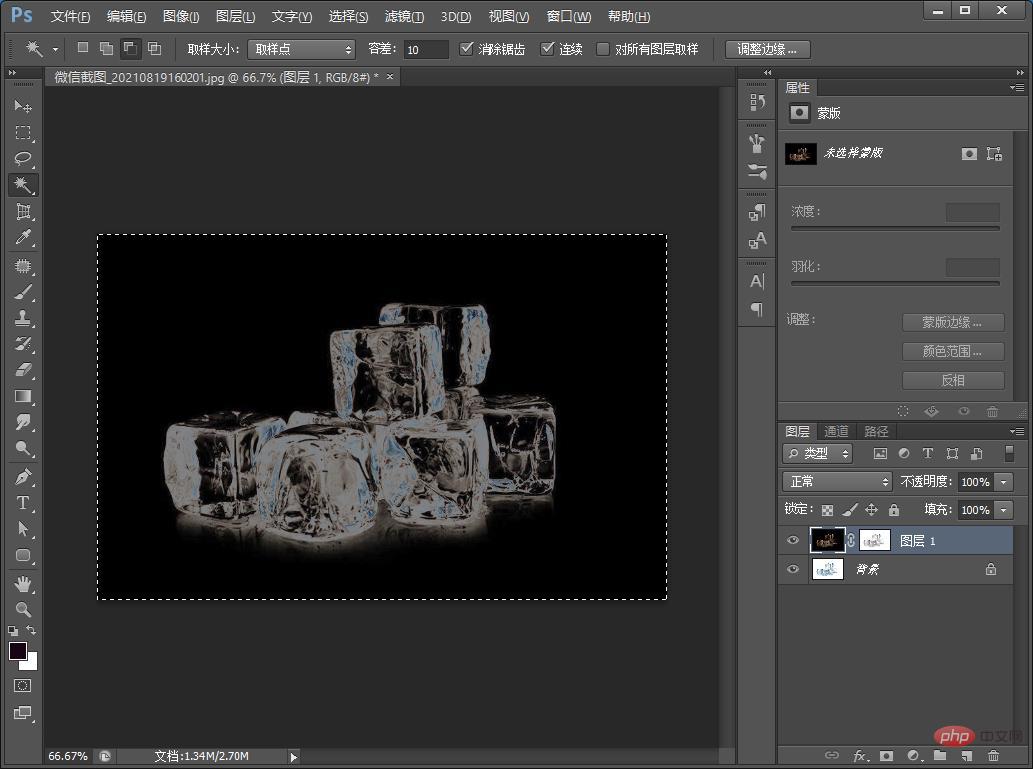The image size is (1033, 769).
Task: Expand the 不透明度 opacity dropdown arrow
Action: 1004,482
